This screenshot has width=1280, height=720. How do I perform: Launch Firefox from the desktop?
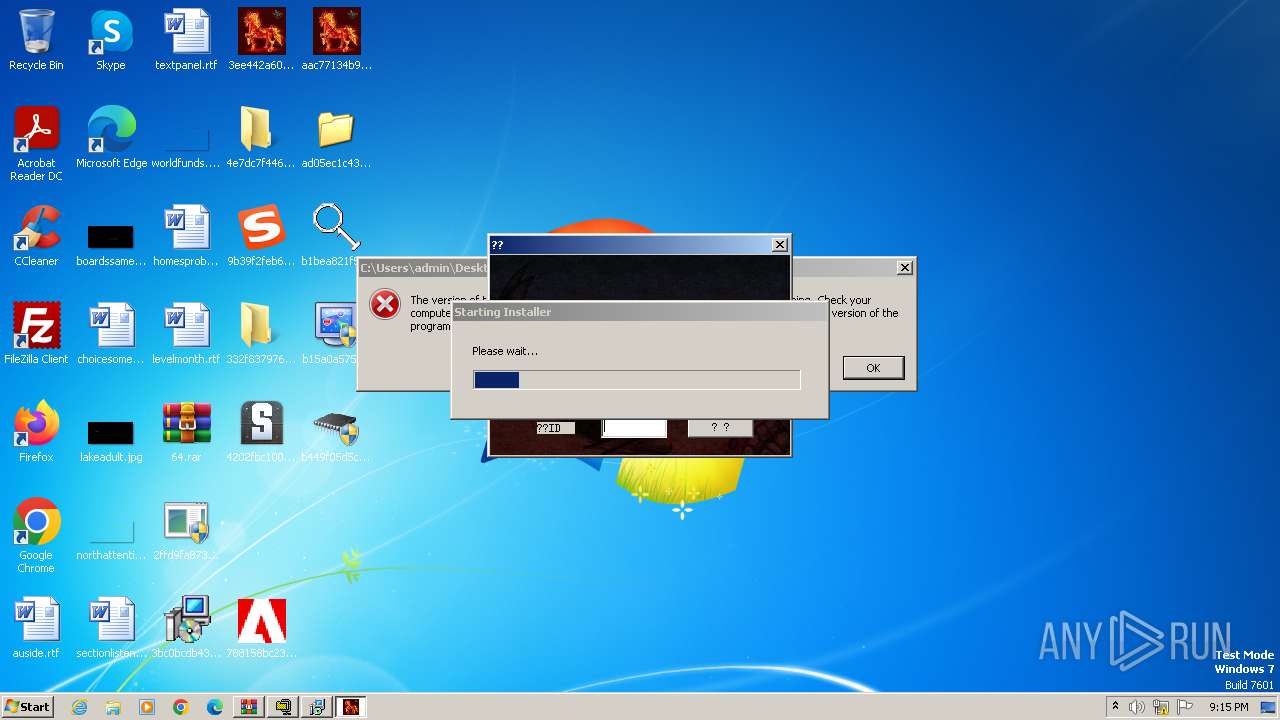click(x=36, y=432)
